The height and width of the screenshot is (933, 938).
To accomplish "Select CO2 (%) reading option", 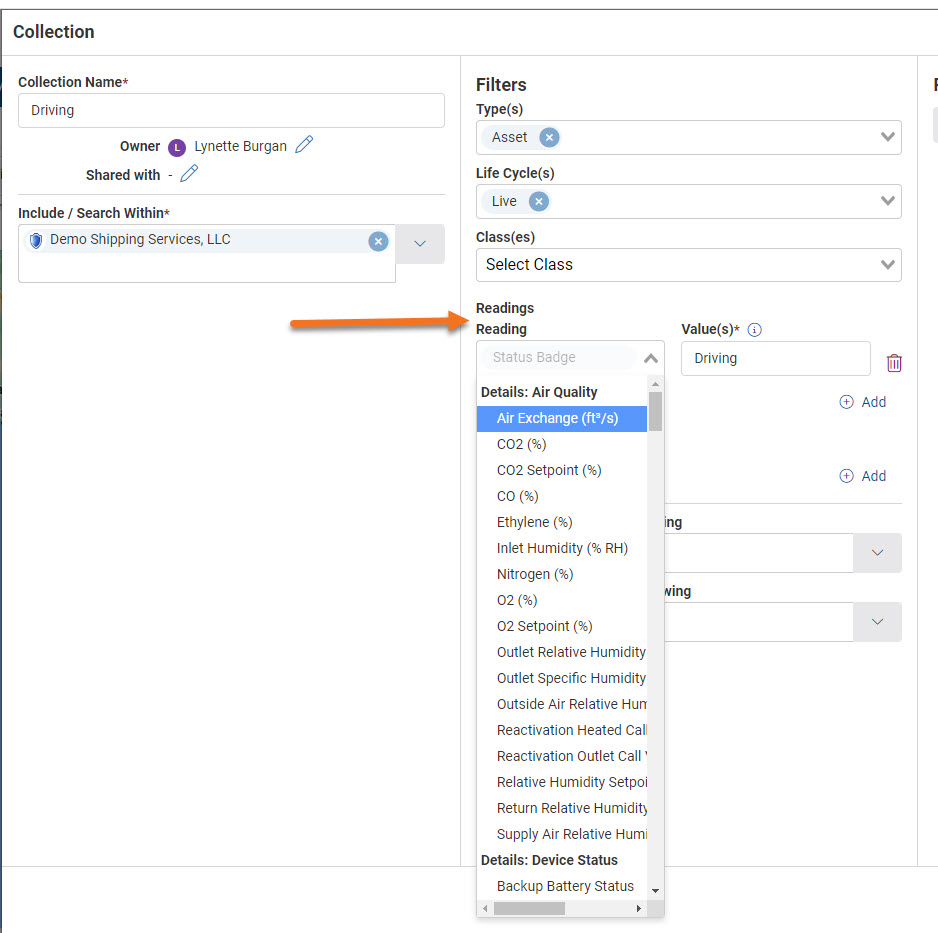I will pyautogui.click(x=562, y=444).
